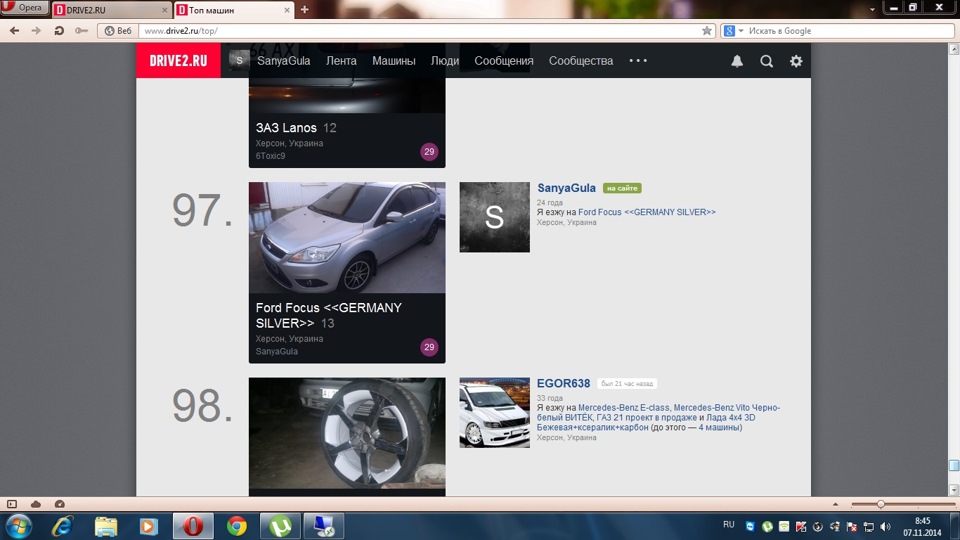Open SanyaGula S avatar thumbnail

(495, 217)
